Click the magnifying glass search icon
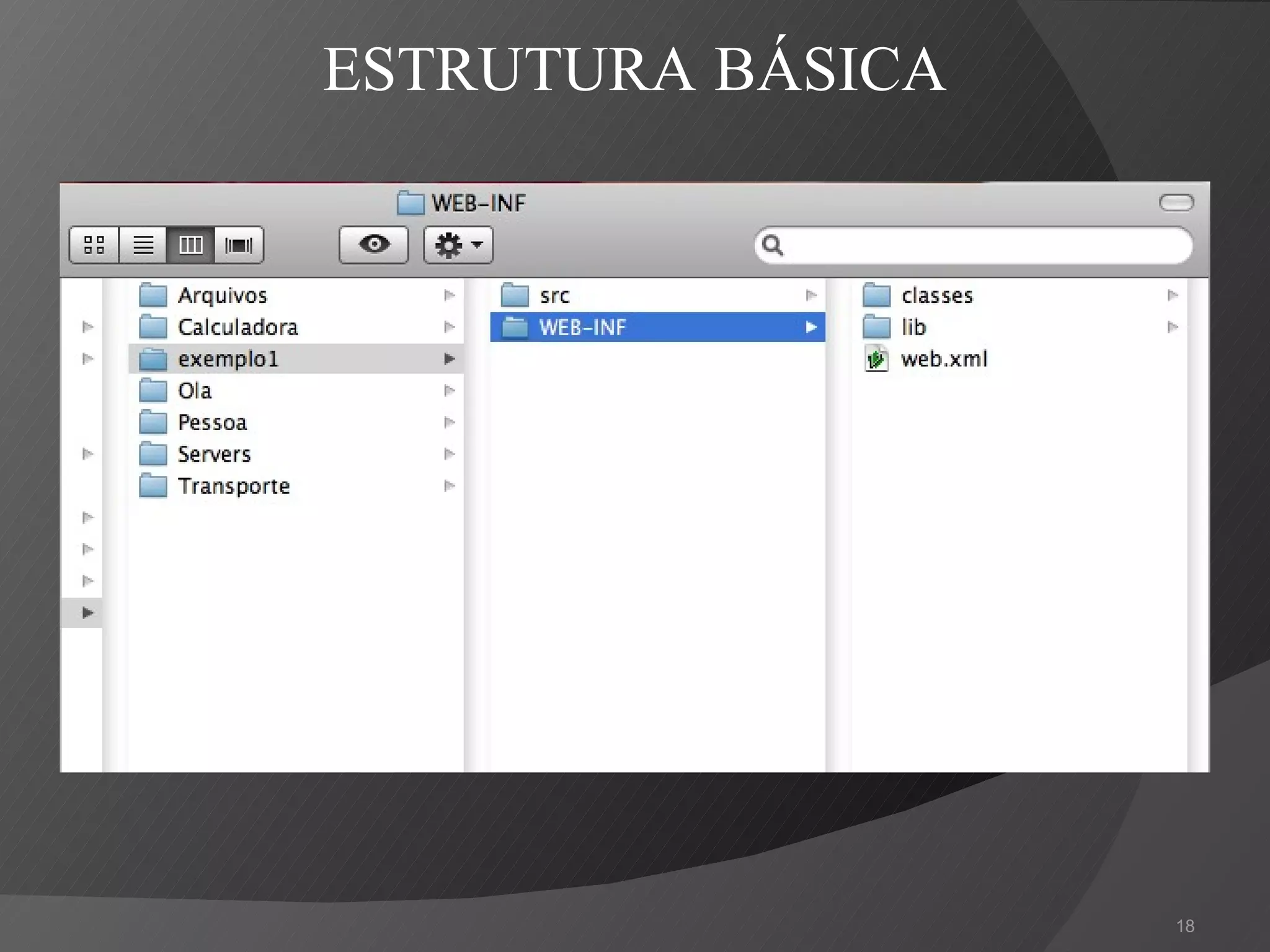1270x952 pixels. click(x=772, y=245)
